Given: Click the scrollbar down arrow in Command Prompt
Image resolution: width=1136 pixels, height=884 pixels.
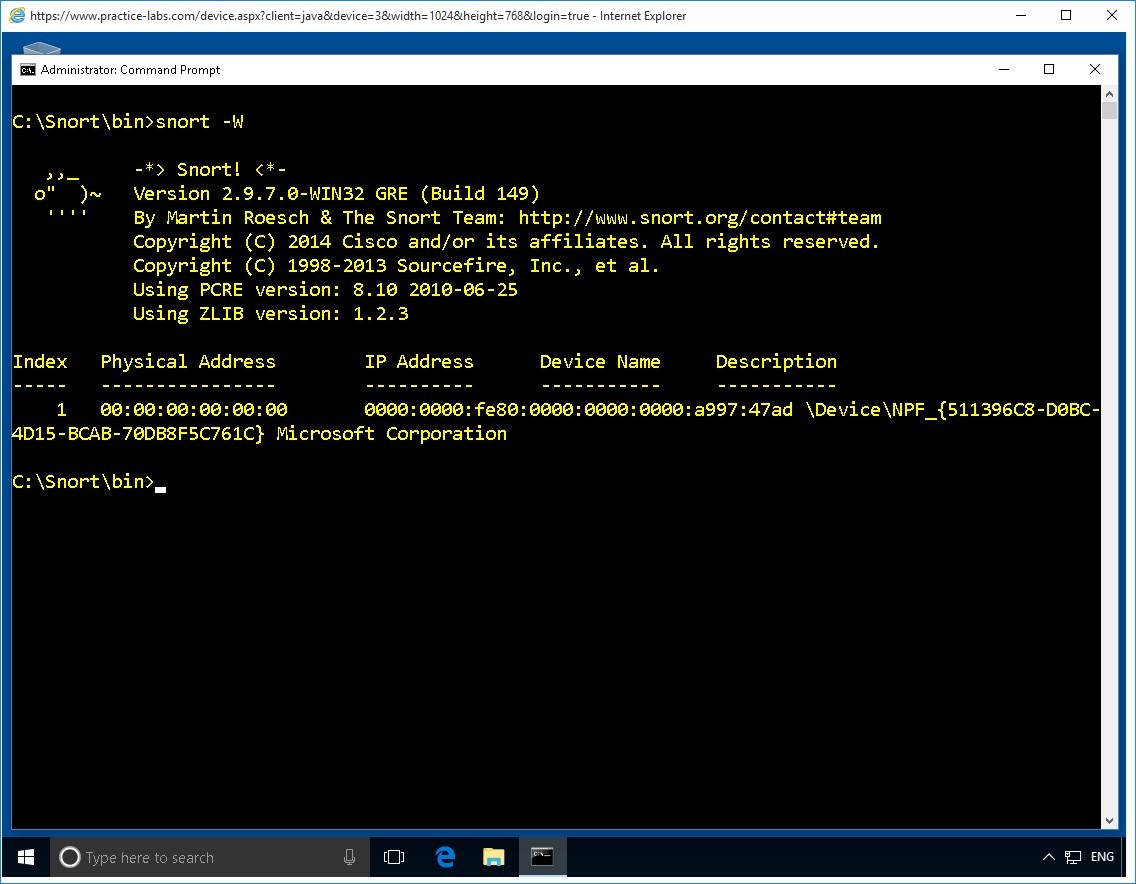Looking at the screenshot, I should pos(1108,821).
